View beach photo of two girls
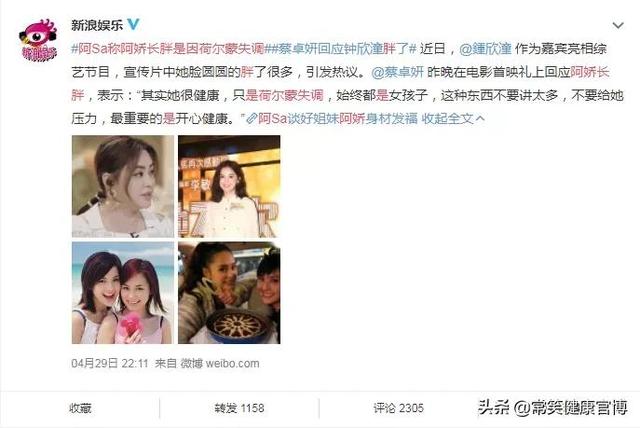This screenshot has height=428, width=640. (123, 293)
